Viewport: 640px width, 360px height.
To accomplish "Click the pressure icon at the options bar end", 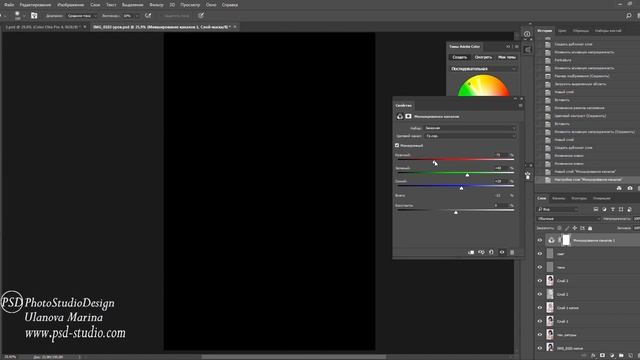I will click(201, 16).
